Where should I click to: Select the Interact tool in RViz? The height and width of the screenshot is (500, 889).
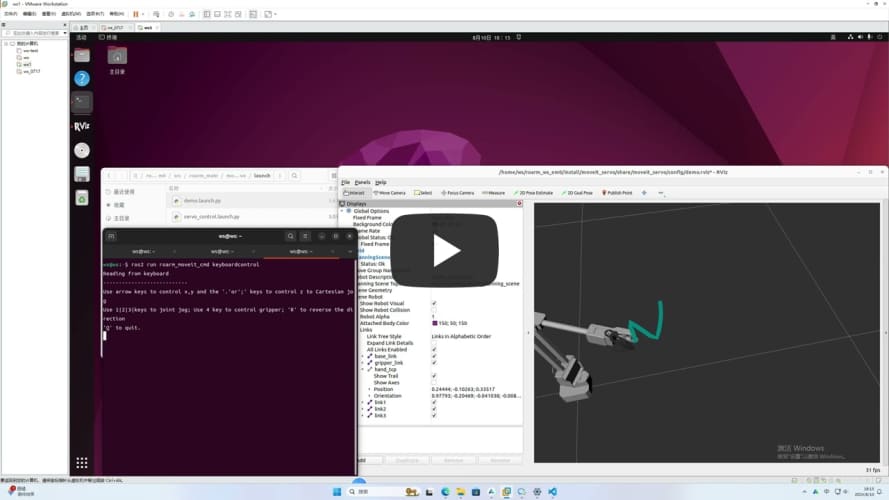[x=354, y=193]
